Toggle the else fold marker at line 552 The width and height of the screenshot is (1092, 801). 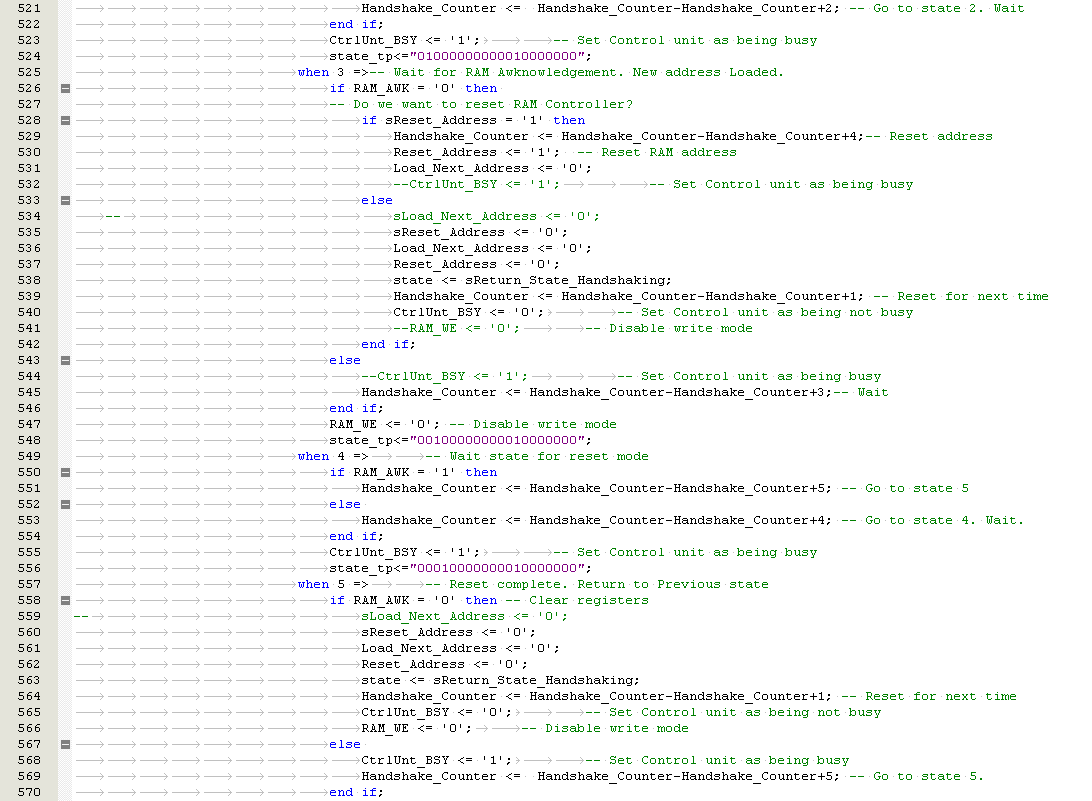(x=66, y=504)
